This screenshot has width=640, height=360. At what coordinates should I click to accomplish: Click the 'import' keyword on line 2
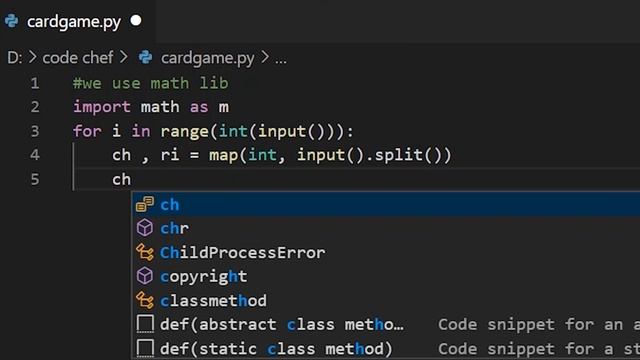[102, 107]
